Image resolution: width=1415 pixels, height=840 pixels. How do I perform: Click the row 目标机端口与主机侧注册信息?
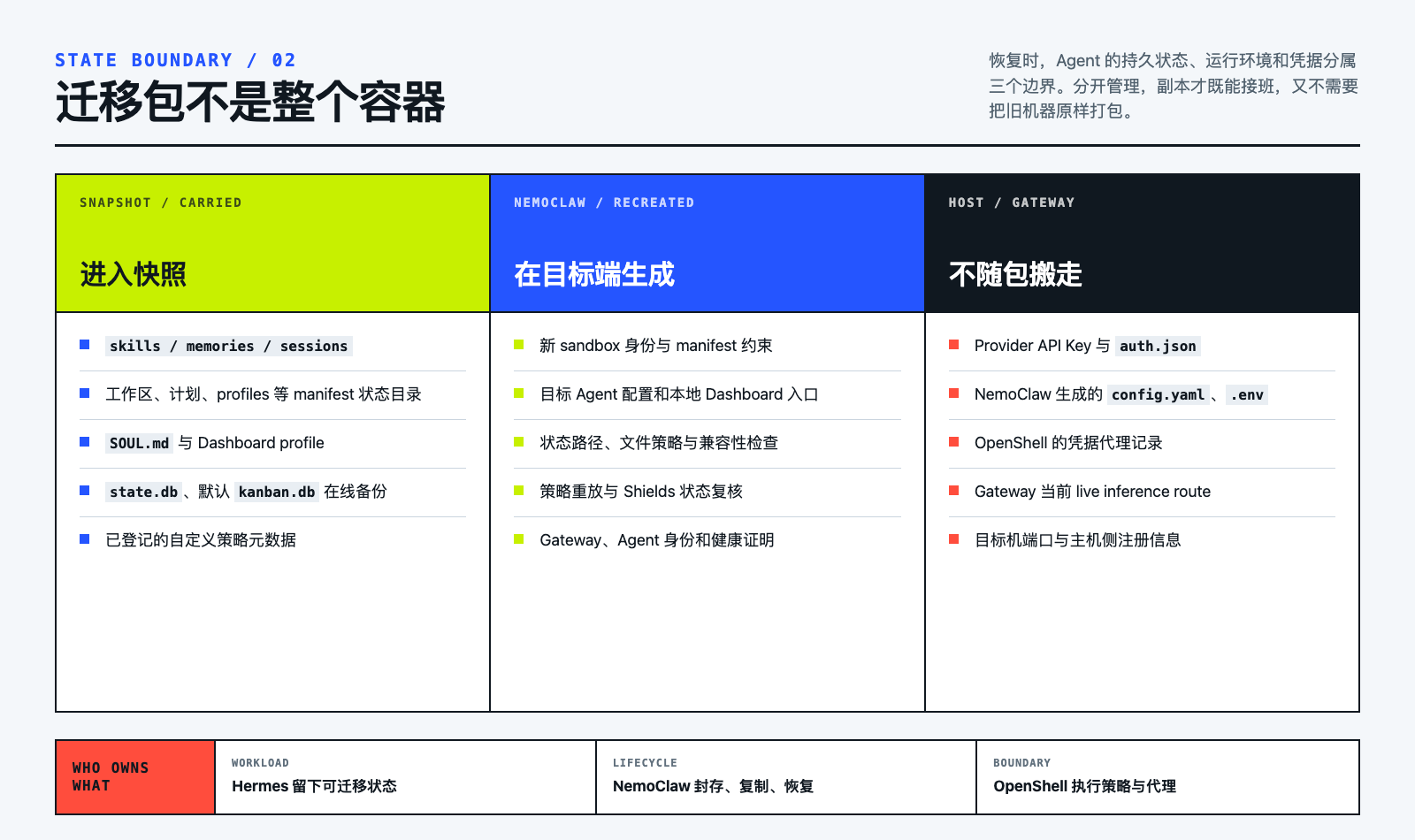[1142, 540]
